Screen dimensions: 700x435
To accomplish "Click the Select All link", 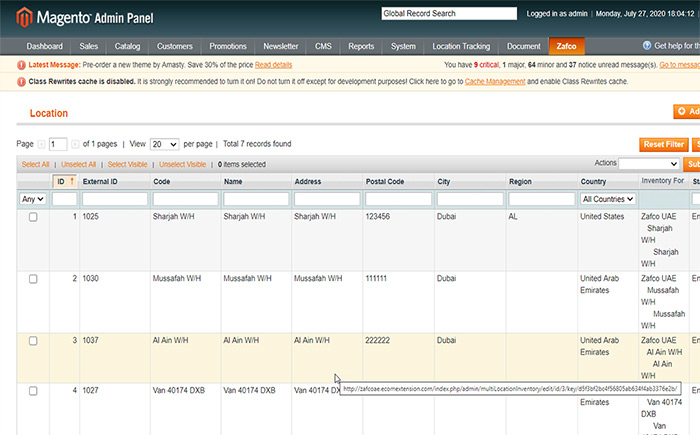I will tap(35, 164).
